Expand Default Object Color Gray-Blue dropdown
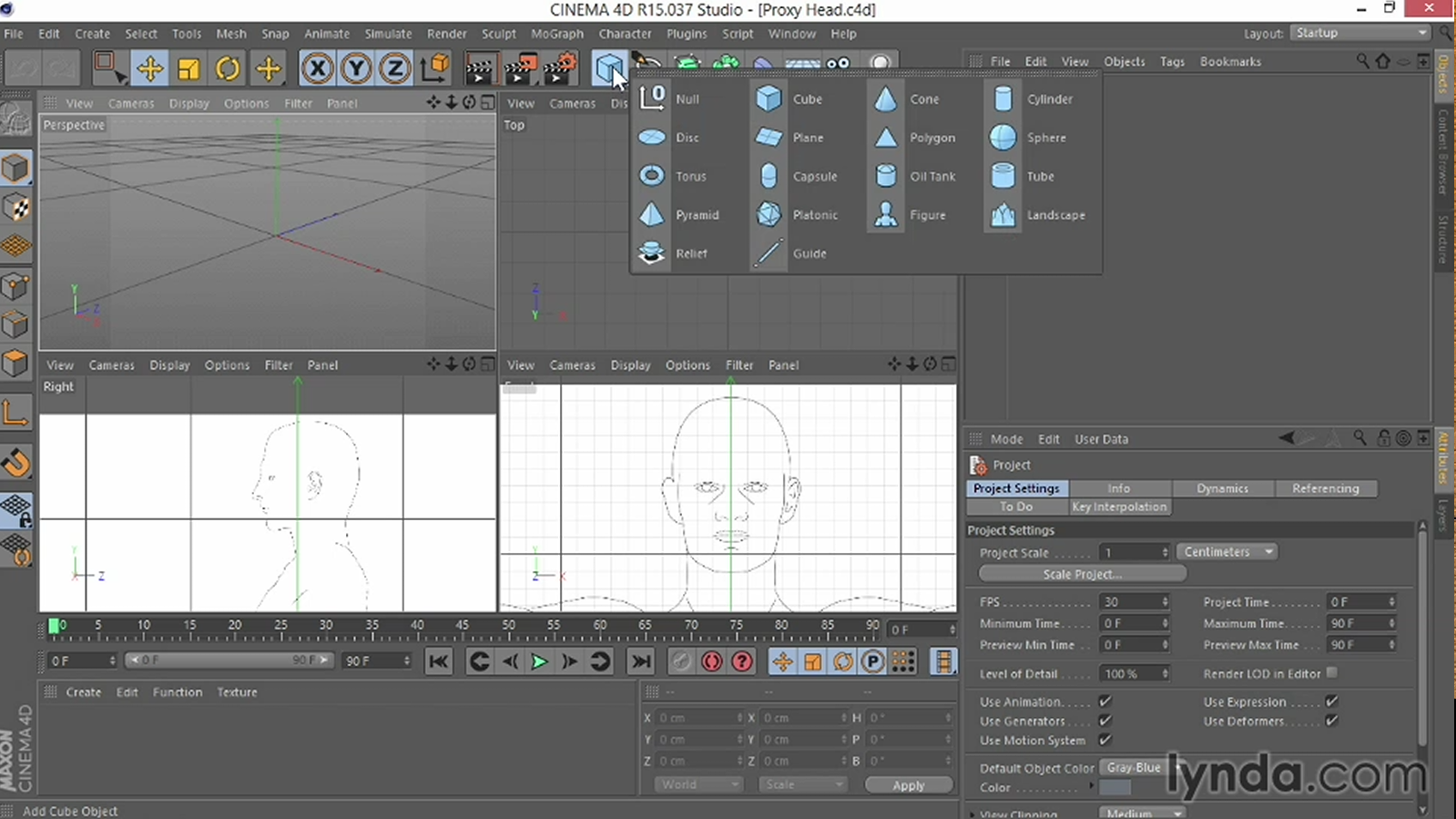The width and height of the screenshot is (1456, 819). point(1134,768)
